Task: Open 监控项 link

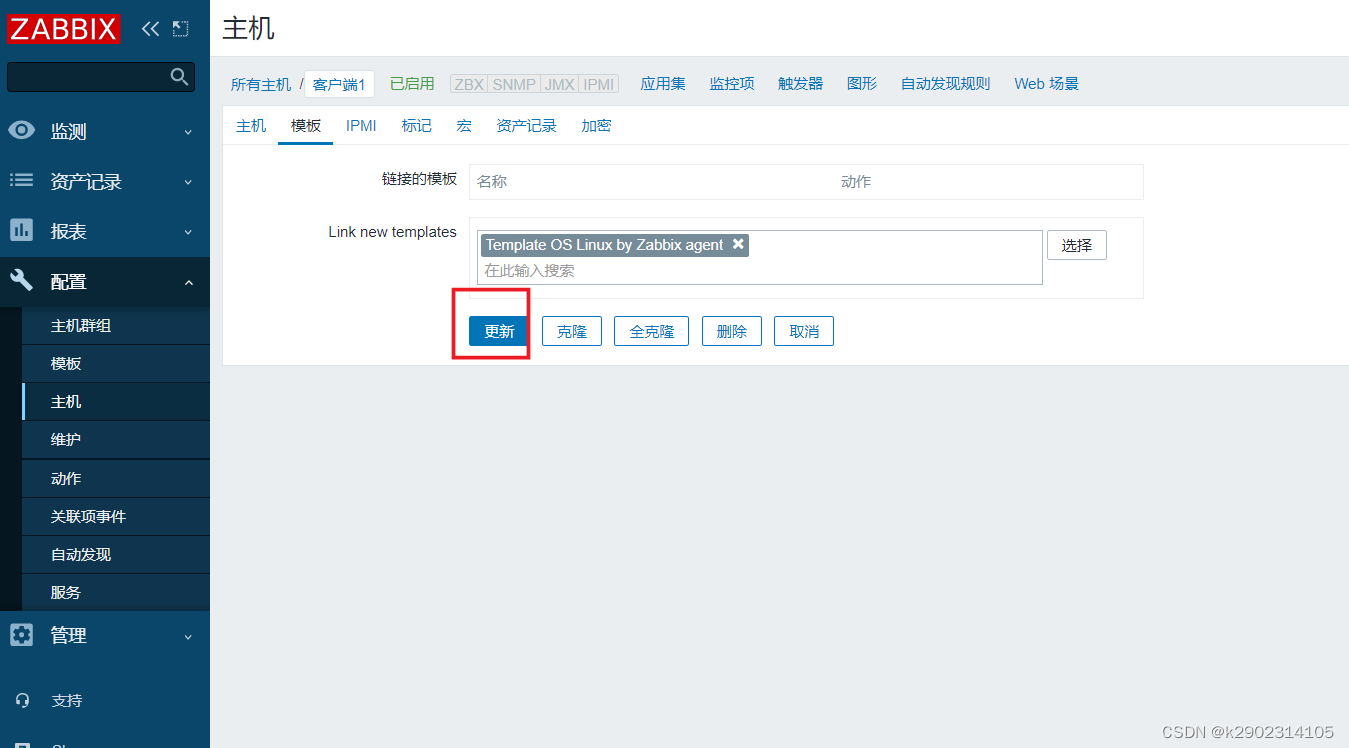Action: [x=732, y=84]
